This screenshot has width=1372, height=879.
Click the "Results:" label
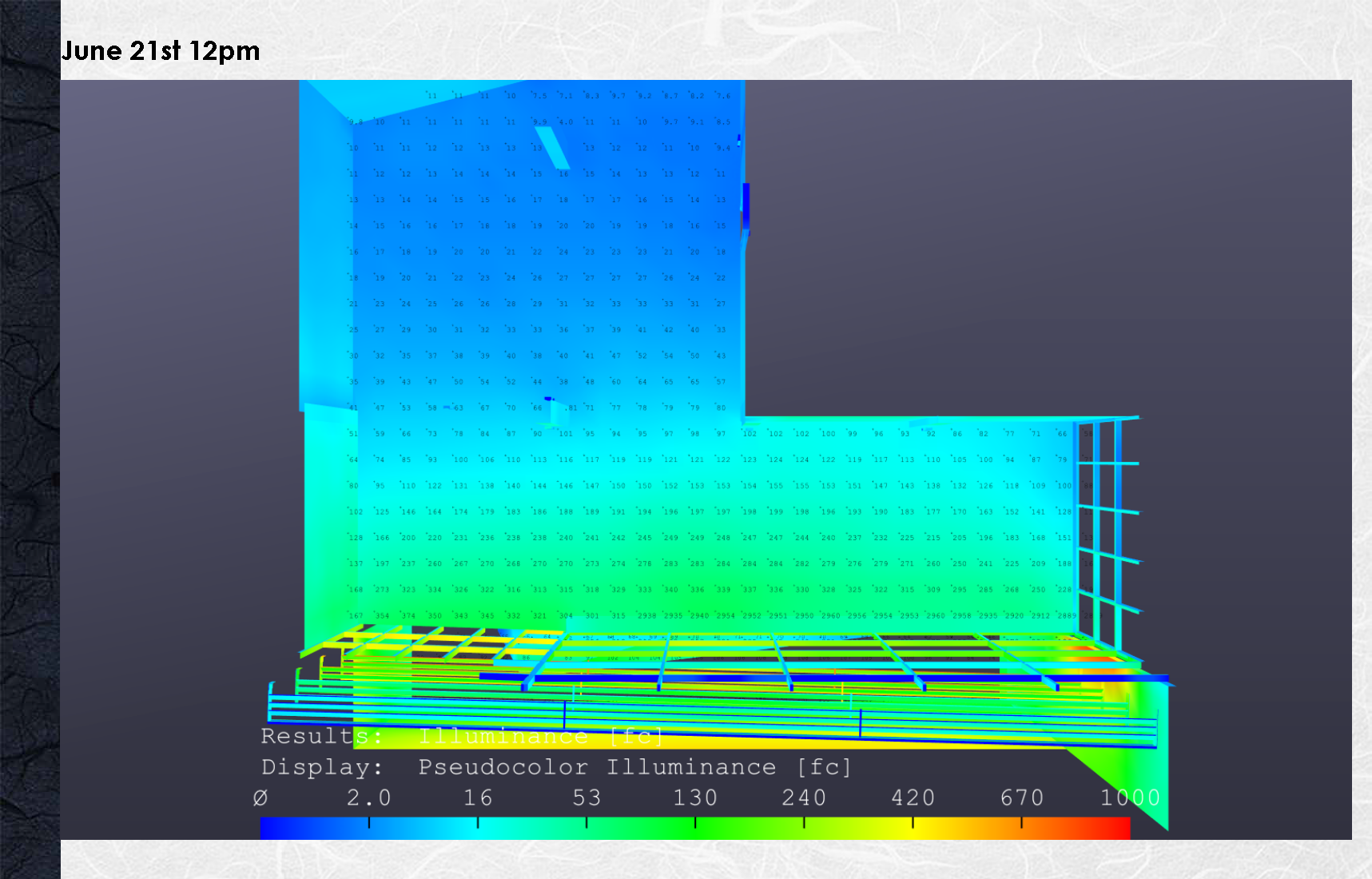321,736
